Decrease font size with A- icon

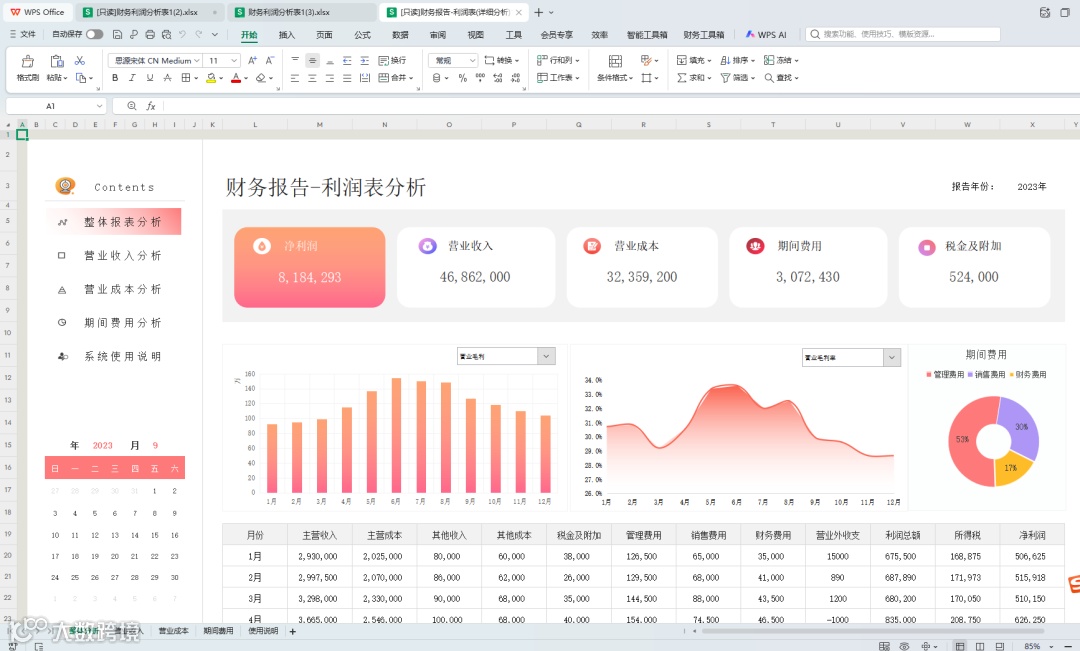click(x=269, y=61)
